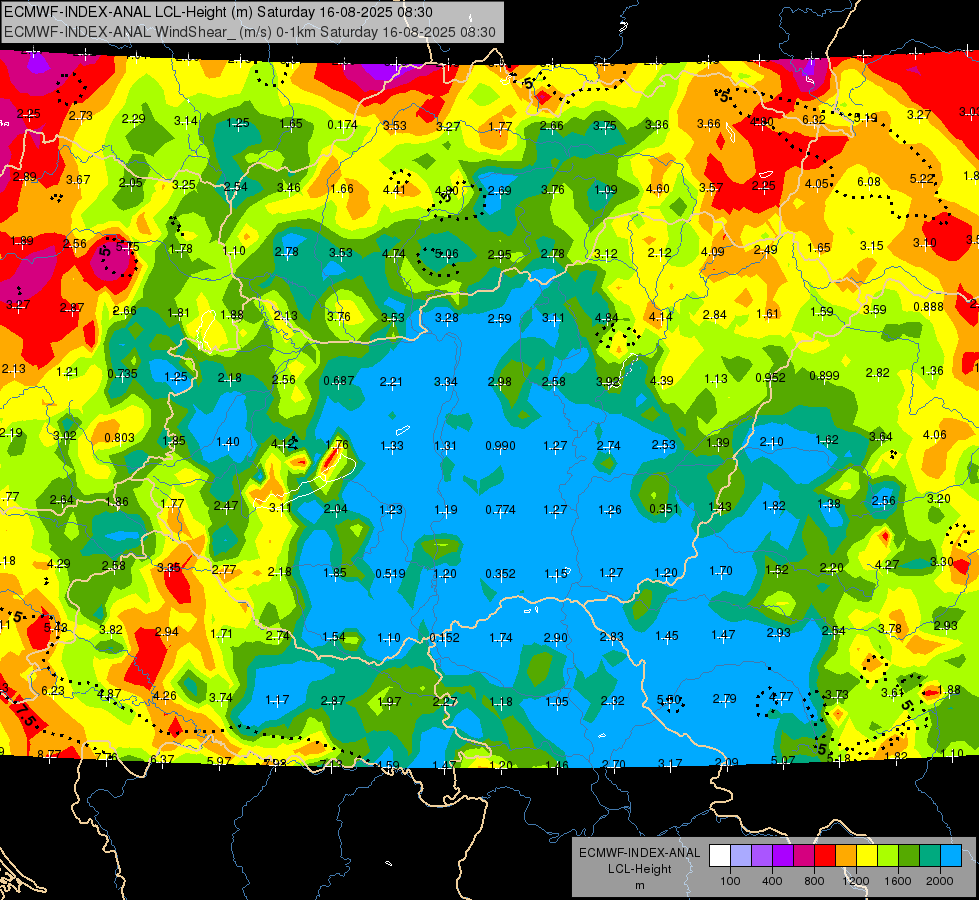The width and height of the screenshot is (979, 900).
Task: Click the wind shear value 0.351
Action: coord(663,508)
